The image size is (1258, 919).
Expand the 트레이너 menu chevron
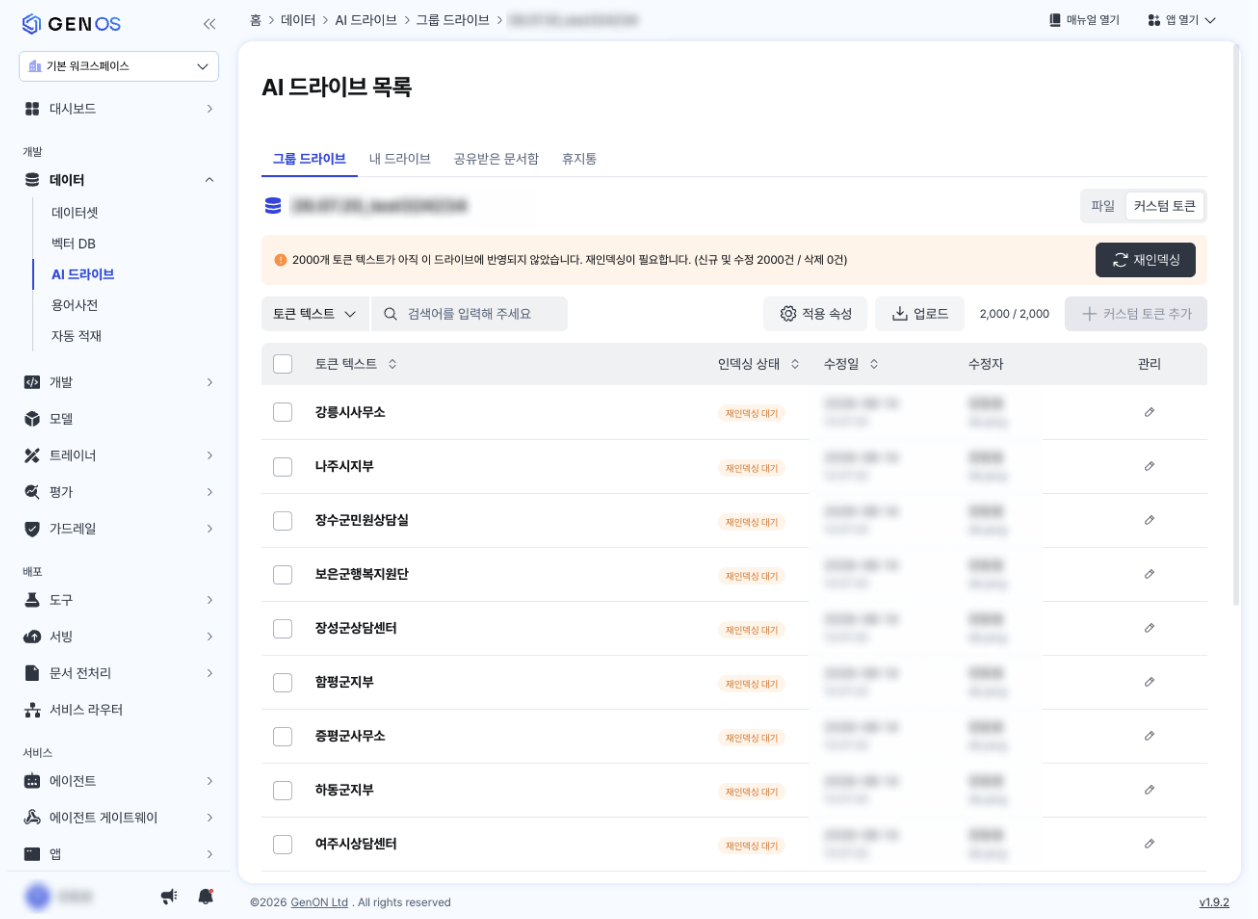[x=209, y=455]
